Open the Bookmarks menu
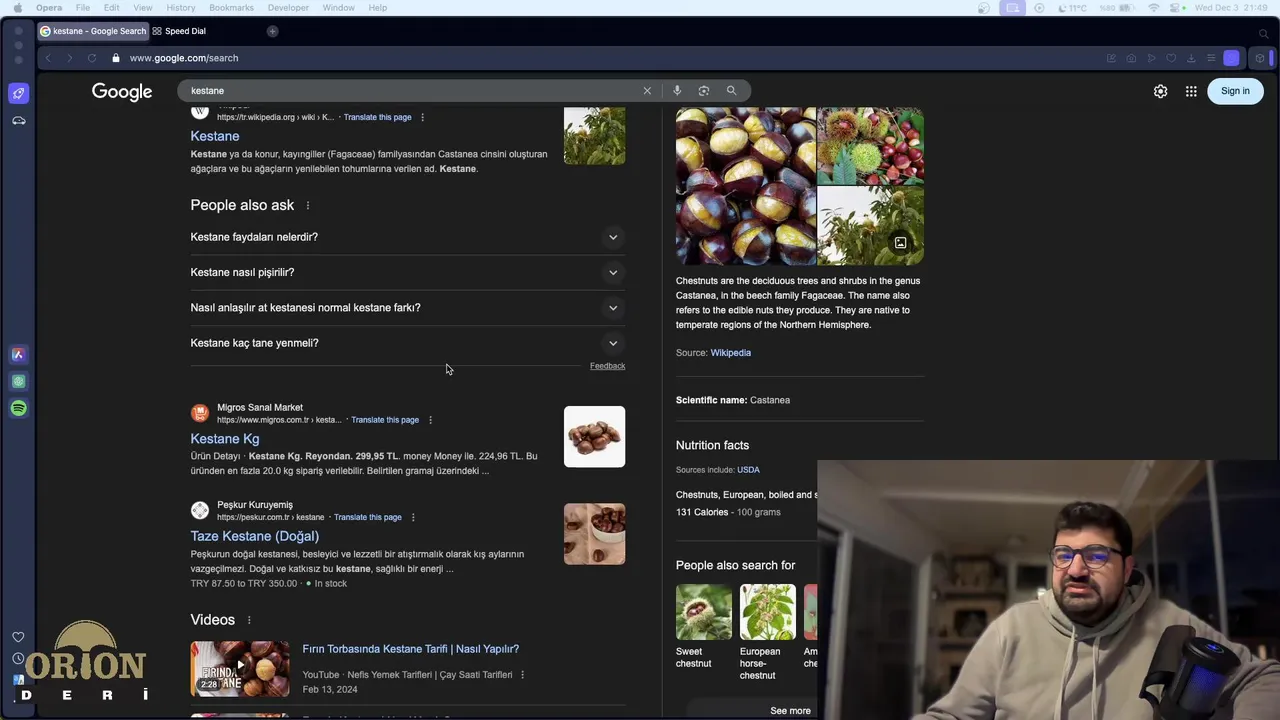Screen dimensions: 1280x720 [x=231, y=8]
